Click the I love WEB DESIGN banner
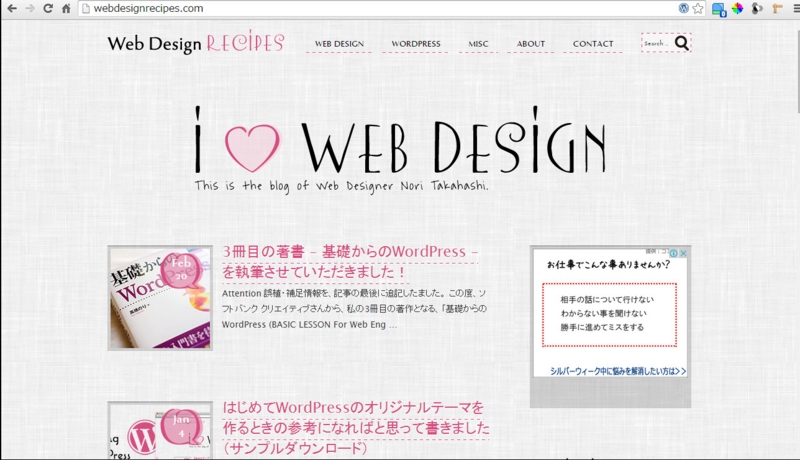Image resolution: width=800 pixels, height=460 pixels. [x=401, y=140]
